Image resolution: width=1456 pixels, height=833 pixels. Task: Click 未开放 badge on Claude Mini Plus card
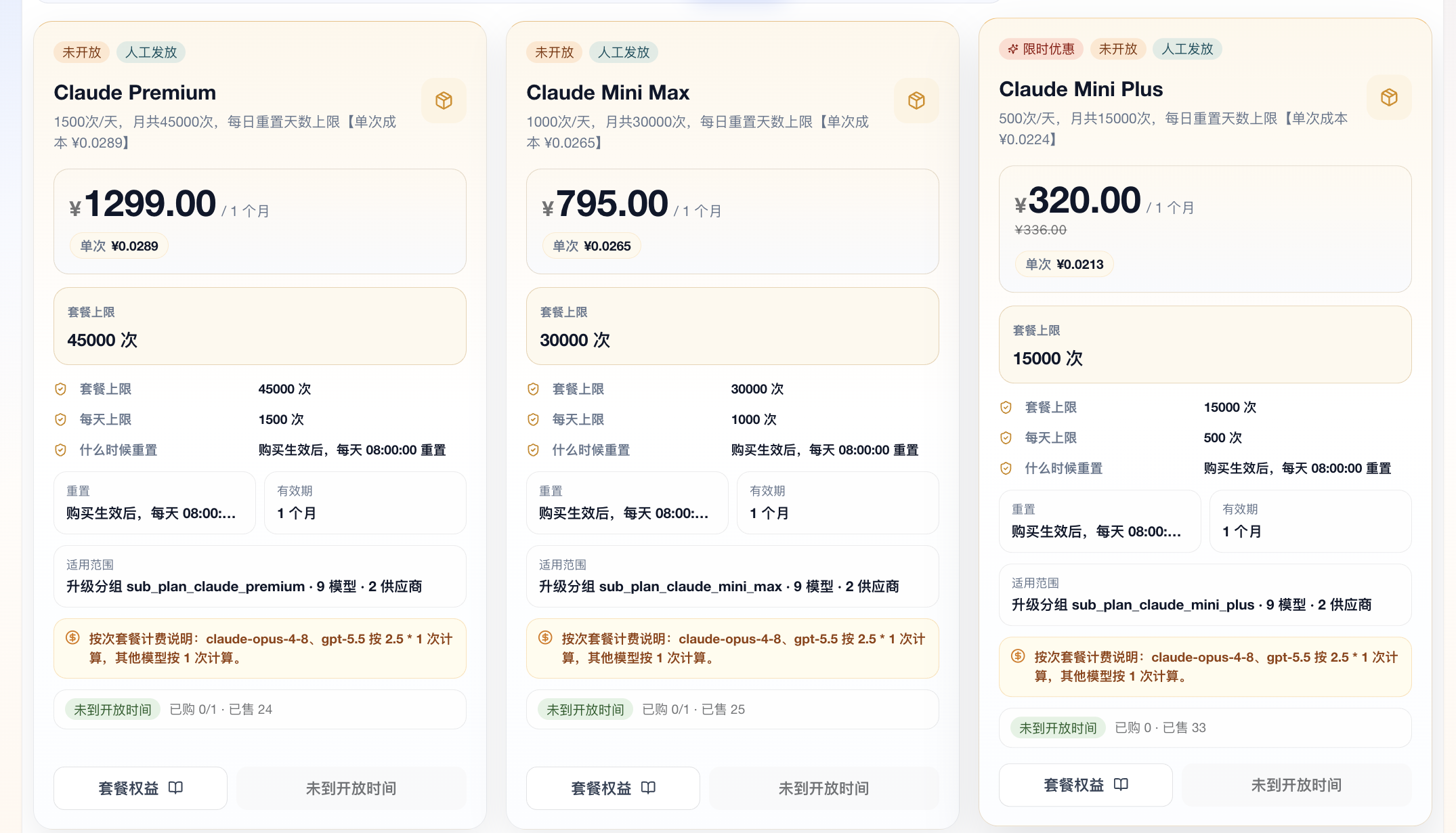[1118, 49]
